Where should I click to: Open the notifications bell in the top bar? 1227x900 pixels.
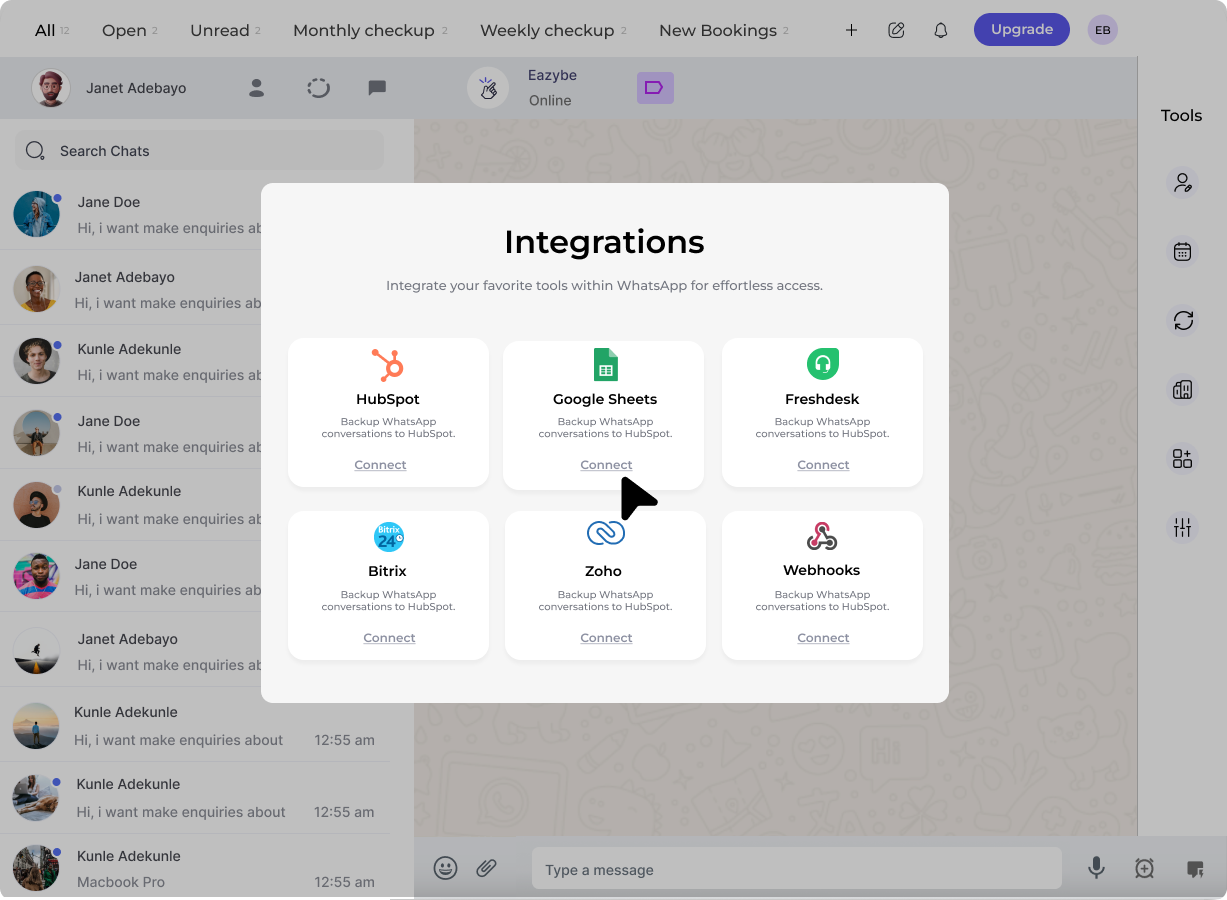[940, 30]
